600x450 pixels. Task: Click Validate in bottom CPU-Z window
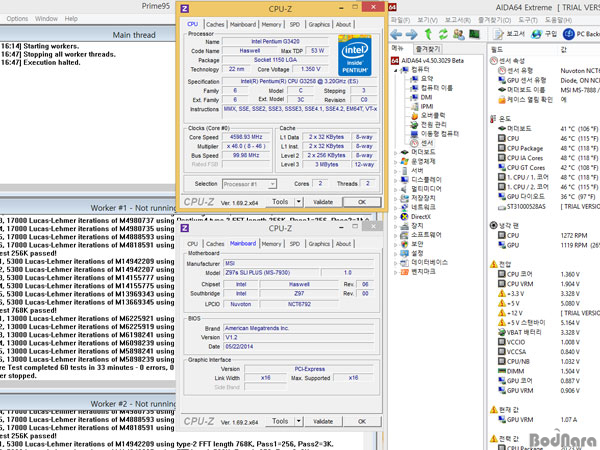point(323,421)
